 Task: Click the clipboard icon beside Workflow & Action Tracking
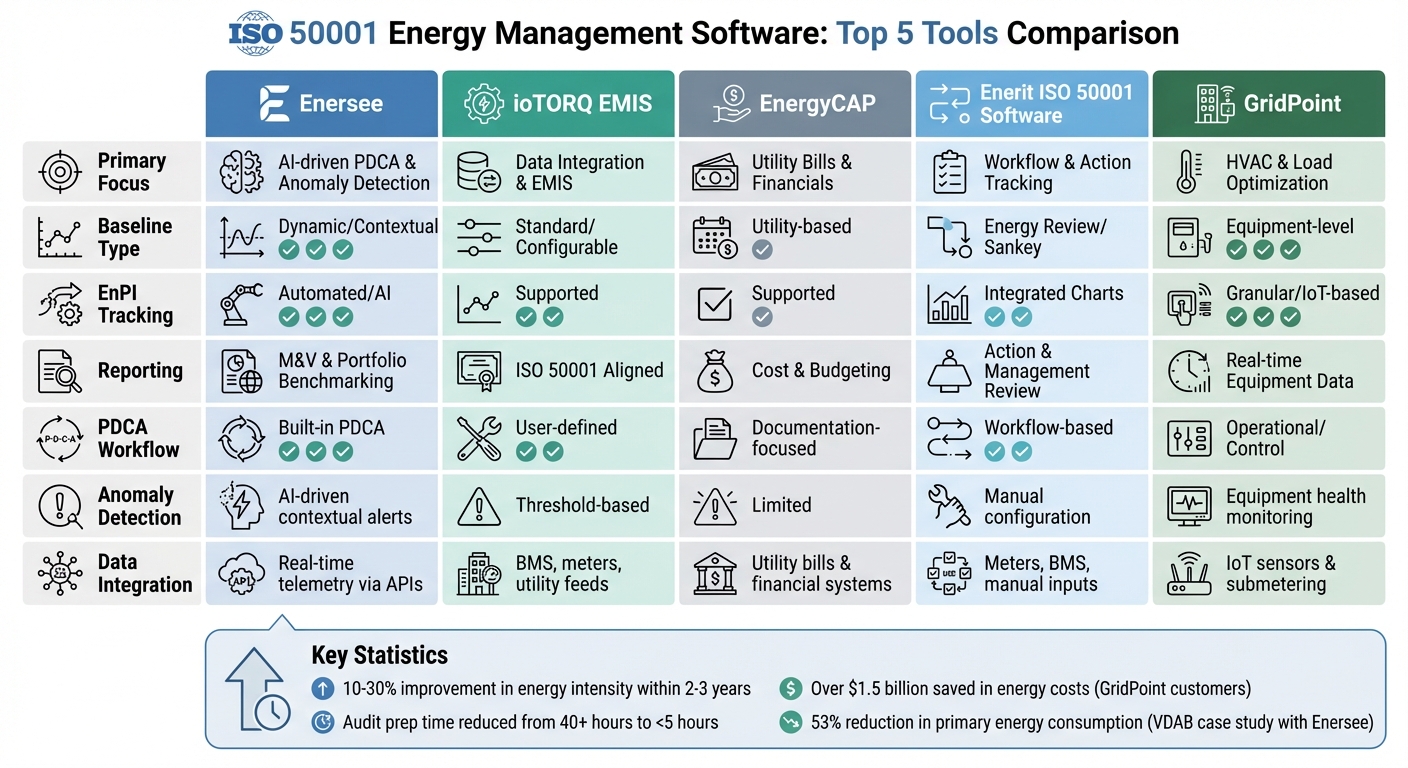[x=948, y=172]
